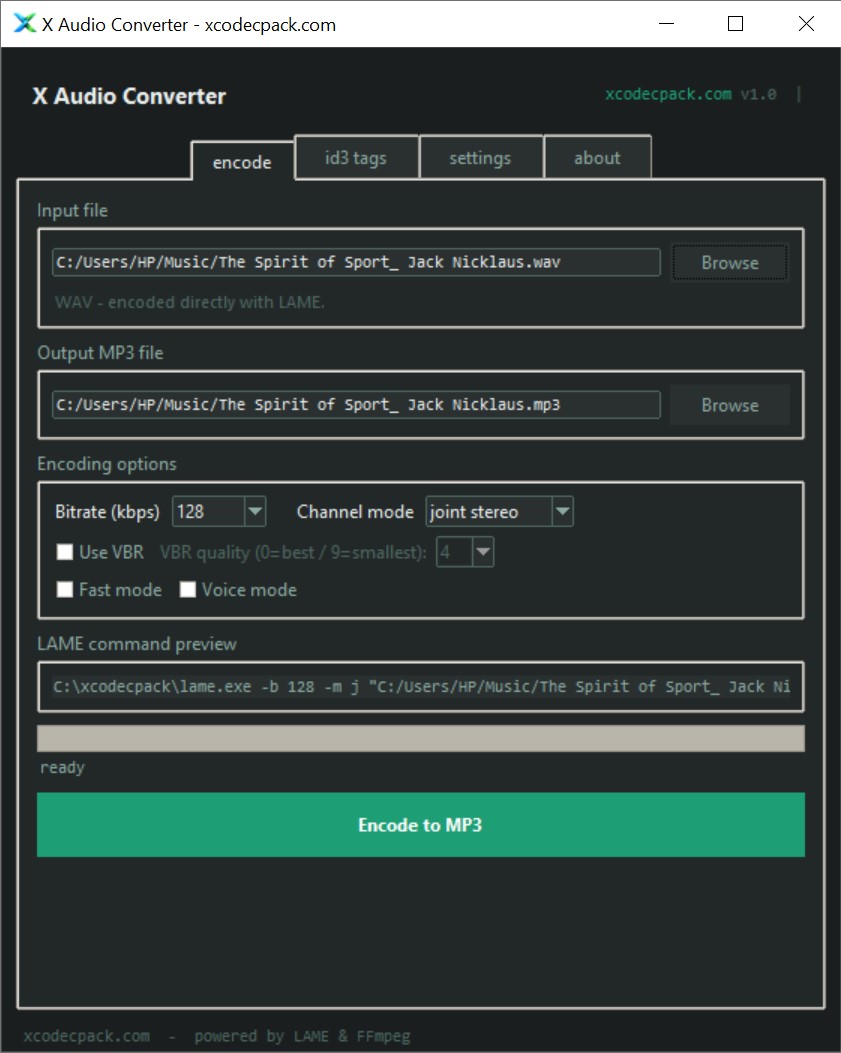
Task: Click the input file path field
Action: 355,263
